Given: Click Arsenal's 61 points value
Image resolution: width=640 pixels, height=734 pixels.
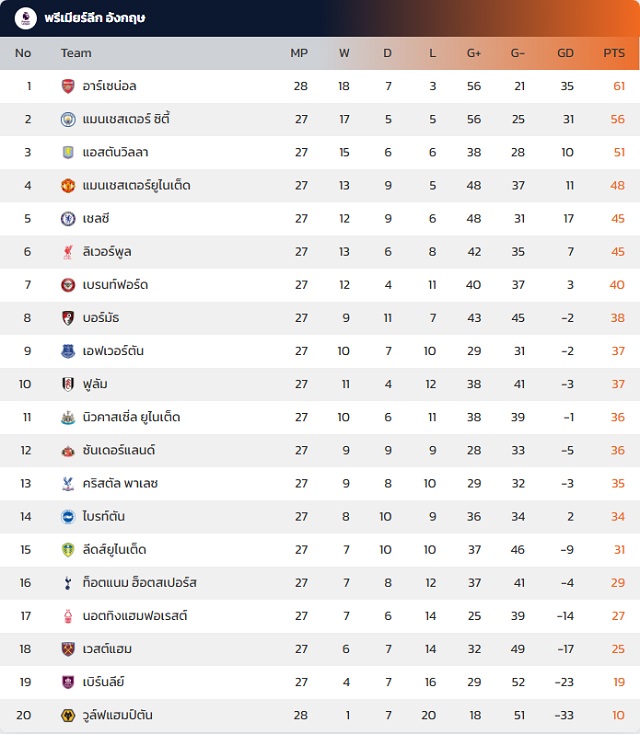Looking at the screenshot, I should [x=619, y=87].
